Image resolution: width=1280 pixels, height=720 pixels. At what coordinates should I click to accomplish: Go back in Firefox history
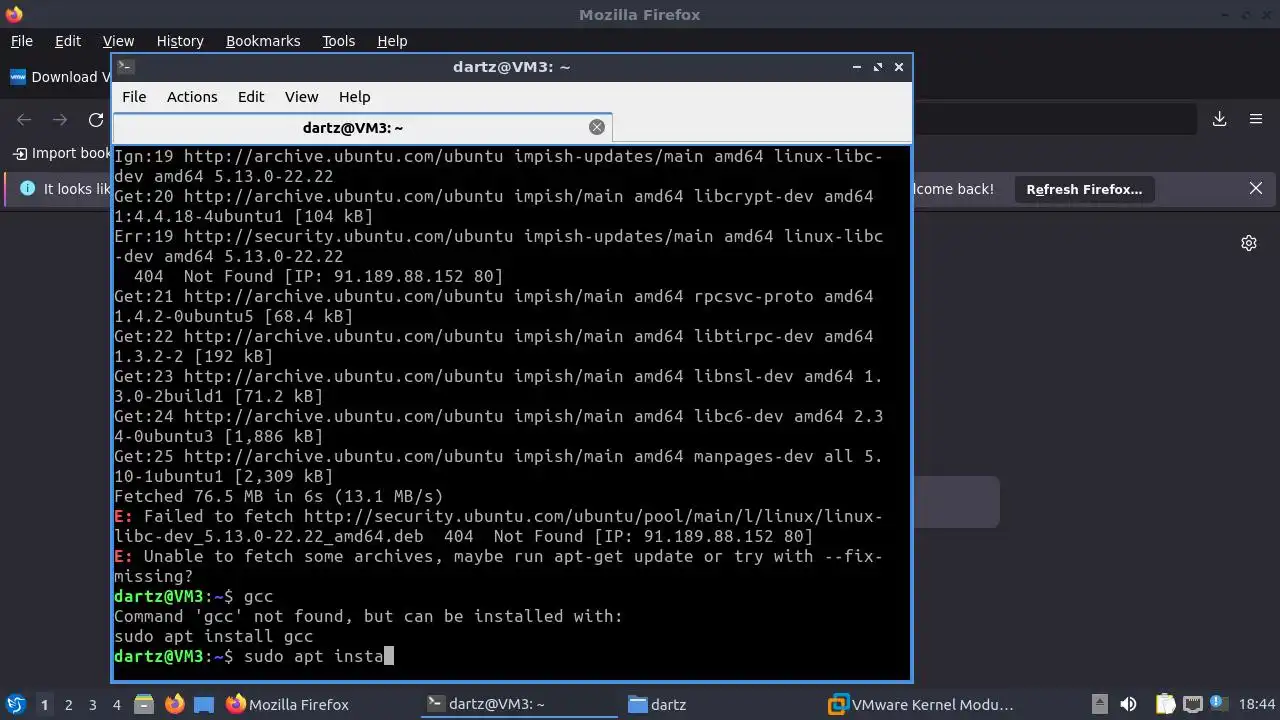pyautogui.click(x=24, y=120)
